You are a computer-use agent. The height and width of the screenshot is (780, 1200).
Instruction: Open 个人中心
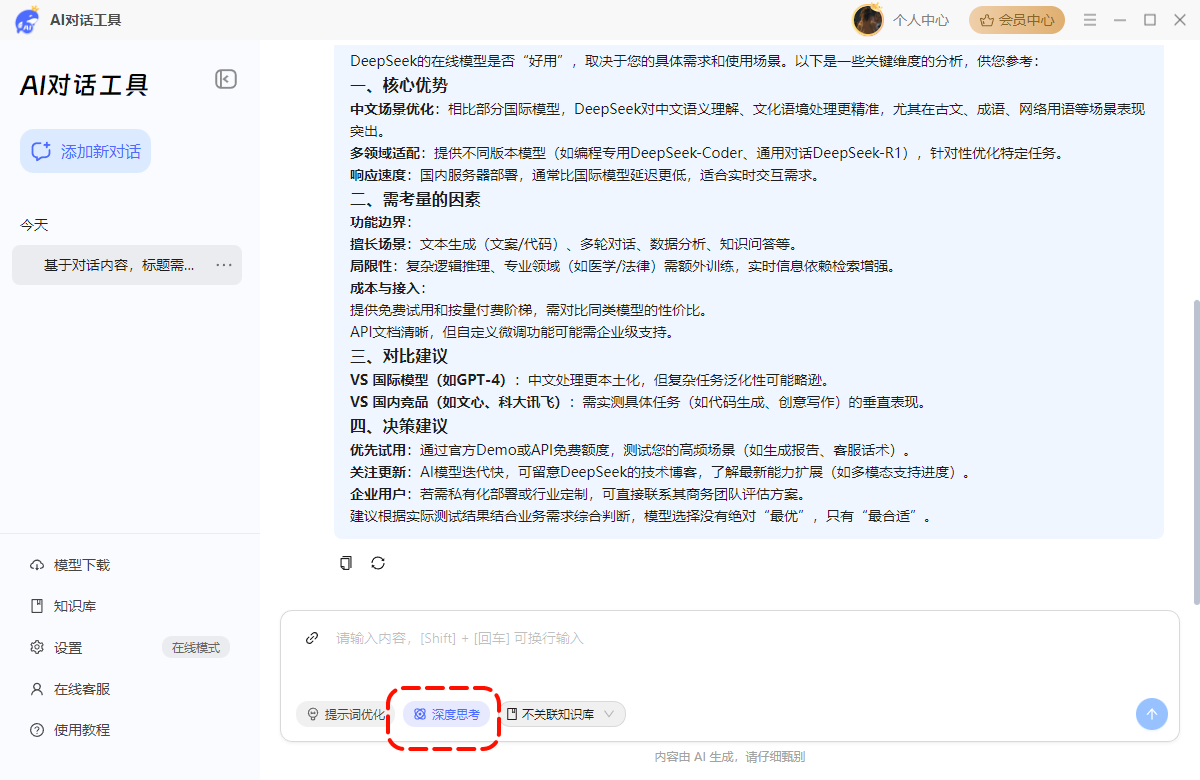point(921,20)
